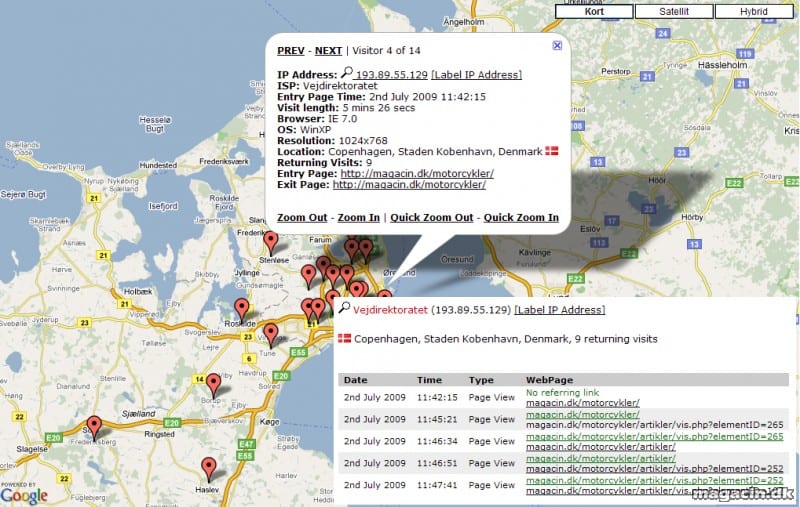Click the date cell in the 11:47:41 row
800x507 pixels.
pyautogui.click(x=374, y=485)
